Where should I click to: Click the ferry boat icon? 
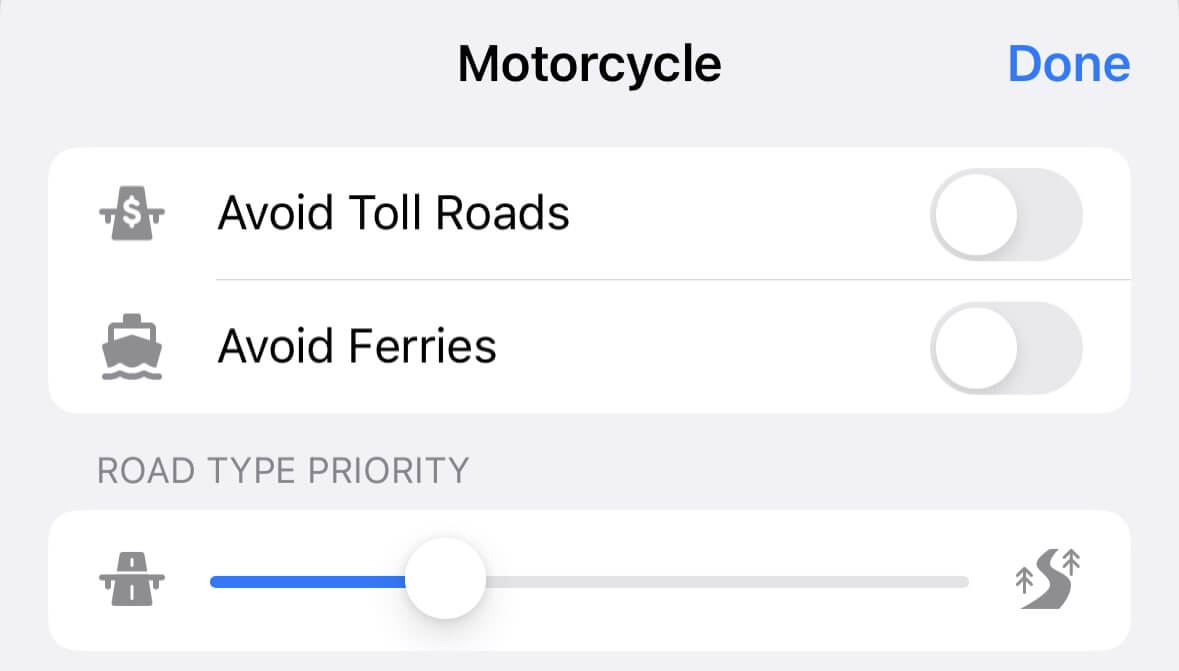pyautogui.click(x=131, y=346)
